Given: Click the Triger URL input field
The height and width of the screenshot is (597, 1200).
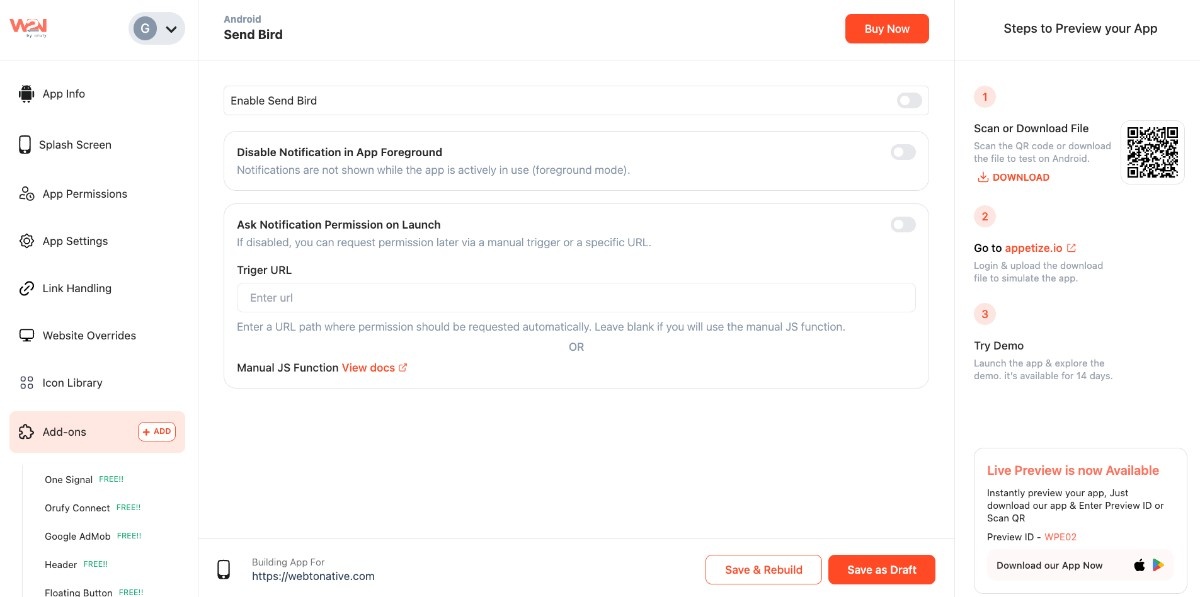Looking at the screenshot, I should click(x=575, y=298).
